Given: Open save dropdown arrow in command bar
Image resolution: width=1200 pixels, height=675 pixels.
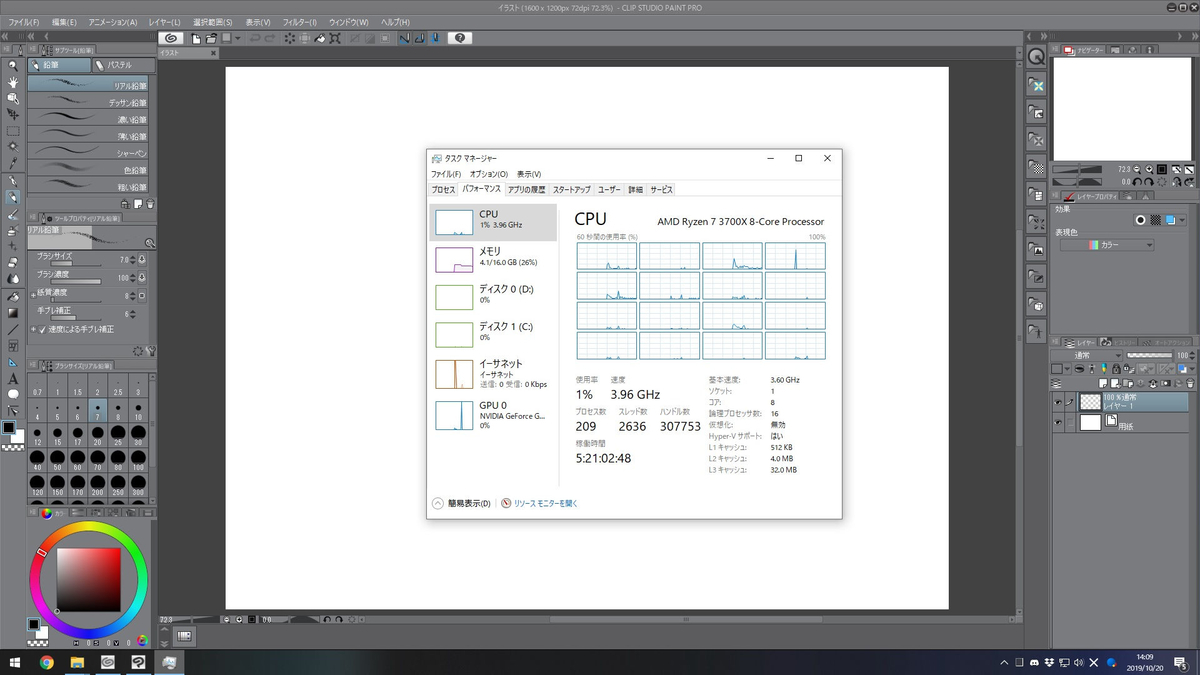Looking at the screenshot, I should point(238,38).
